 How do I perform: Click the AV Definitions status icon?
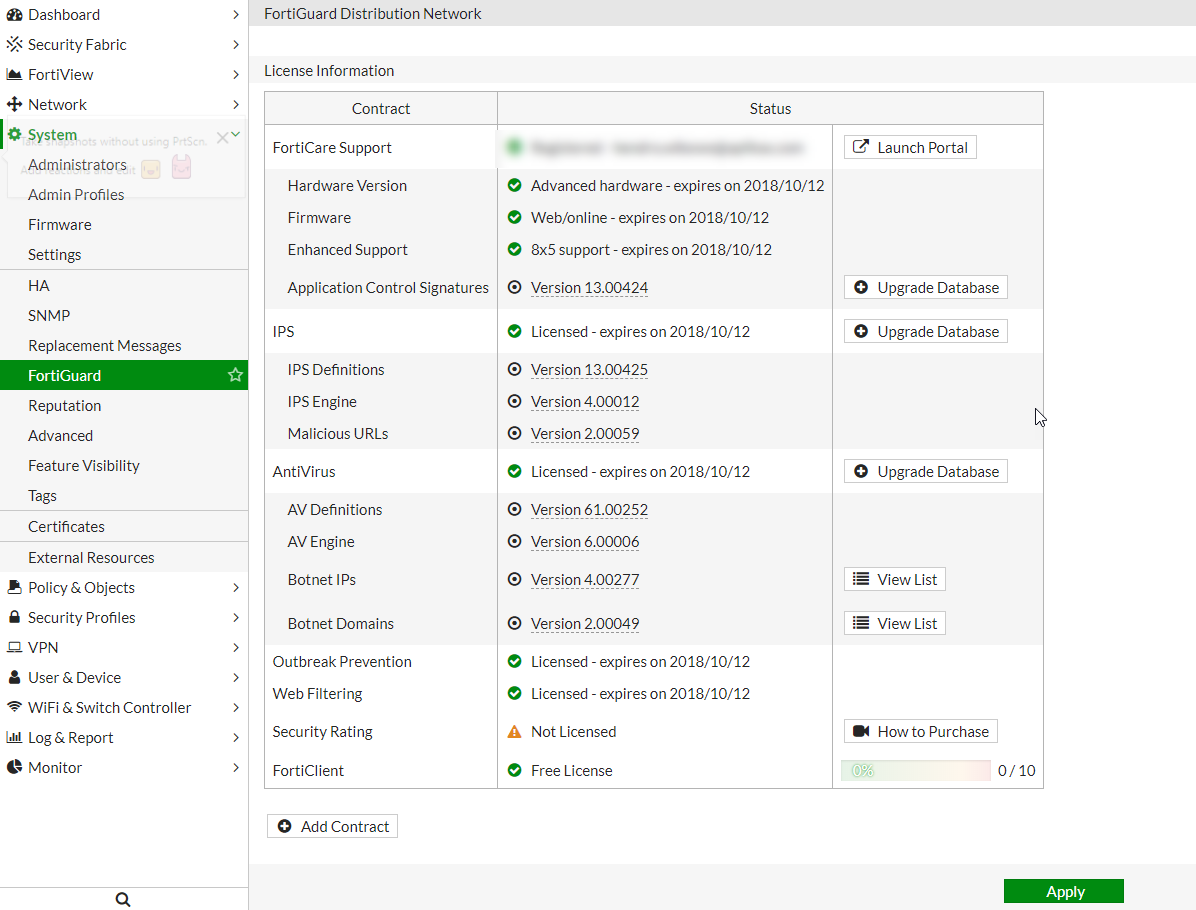point(515,510)
